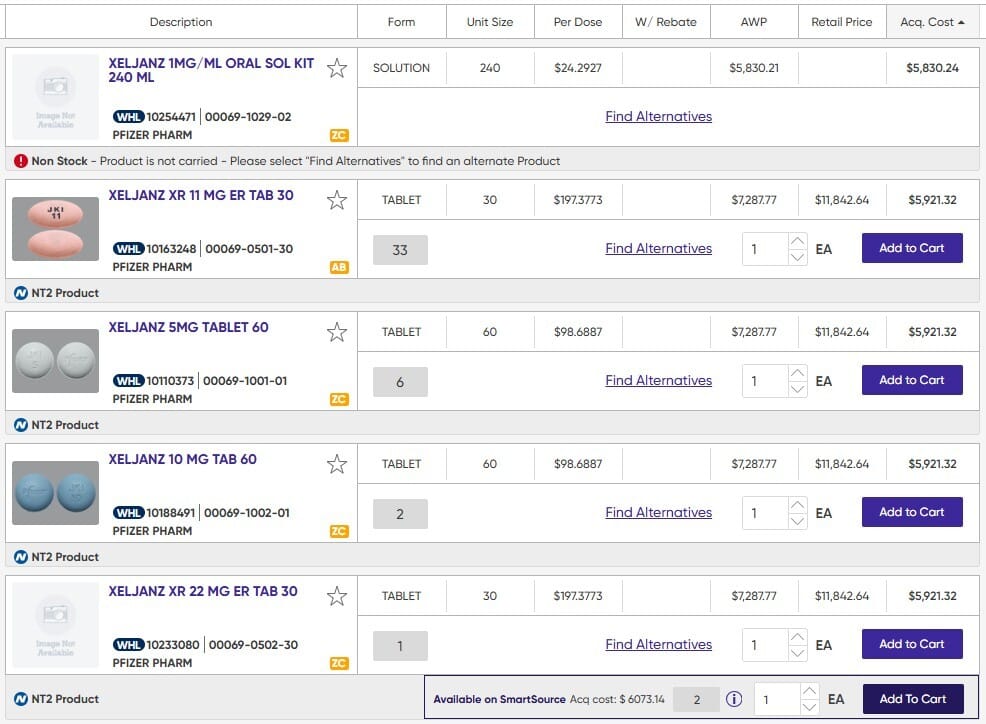Image resolution: width=986 pixels, height=724 pixels.
Task: Open XELJANZ XR 11 MG ER TAB 30 link
Action: point(201,196)
